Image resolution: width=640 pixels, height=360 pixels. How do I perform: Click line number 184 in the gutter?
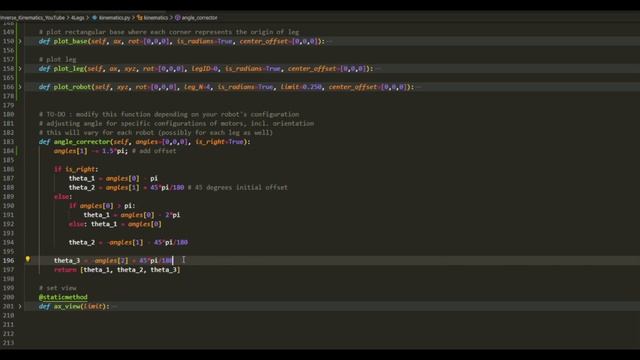point(8,151)
